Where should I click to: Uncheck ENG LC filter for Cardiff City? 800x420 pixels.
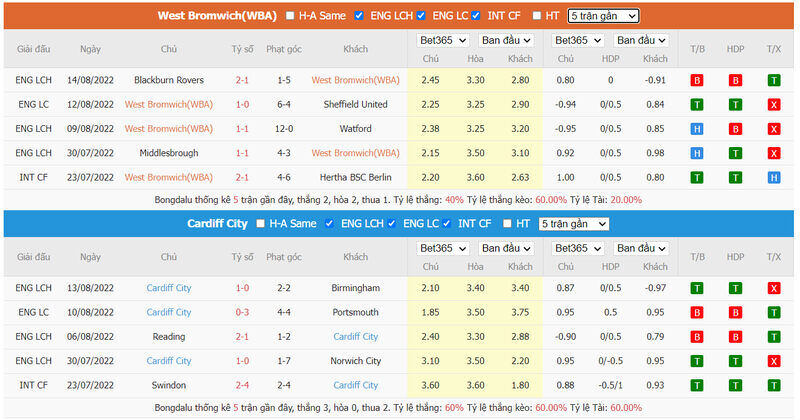click(x=391, y=224)
